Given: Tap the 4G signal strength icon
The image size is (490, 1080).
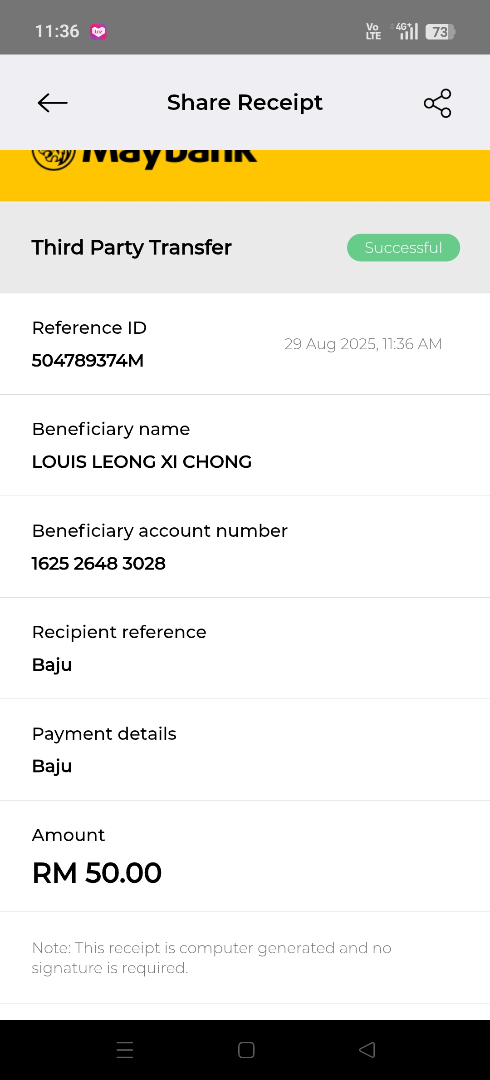Looking at the screenshot, I should point(405,31).
